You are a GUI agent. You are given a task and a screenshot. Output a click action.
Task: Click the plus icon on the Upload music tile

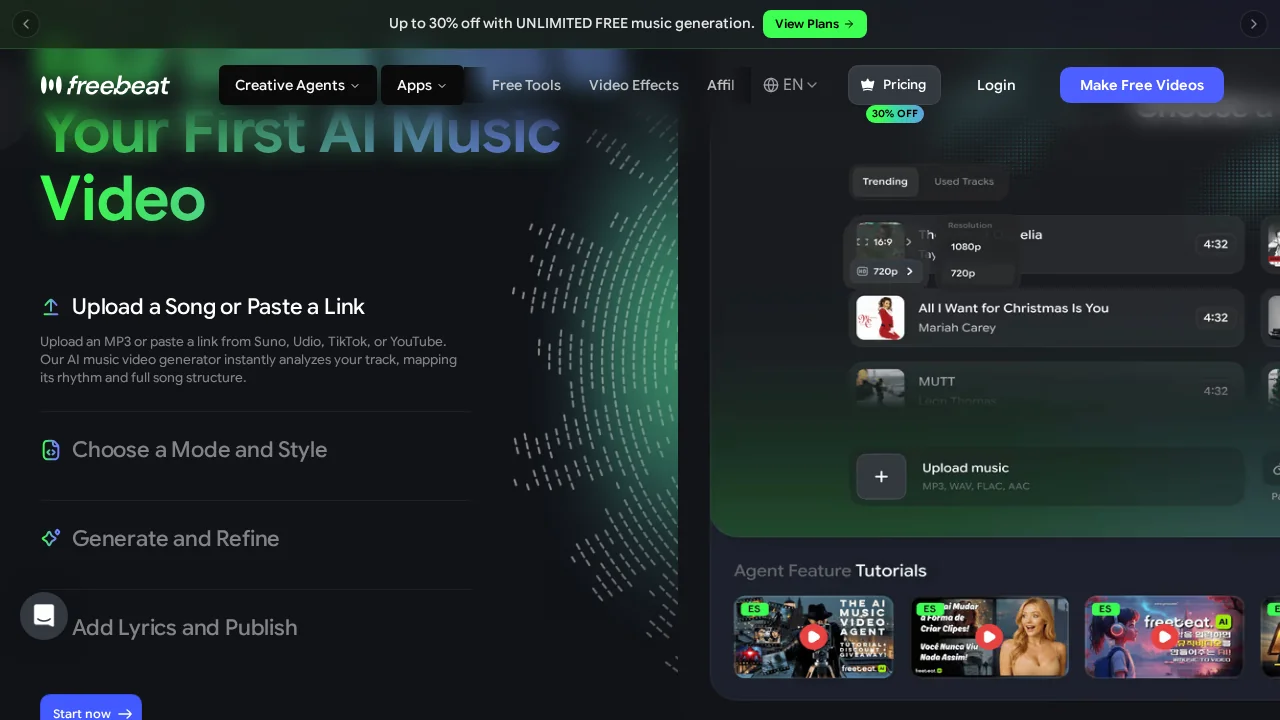881,477
